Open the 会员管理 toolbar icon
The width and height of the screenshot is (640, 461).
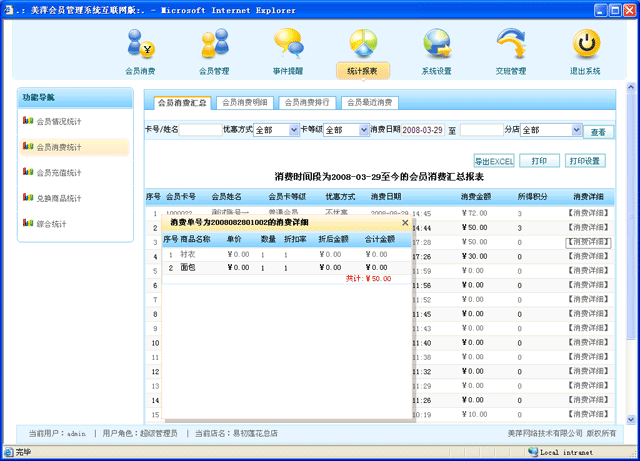click(214, 43)
